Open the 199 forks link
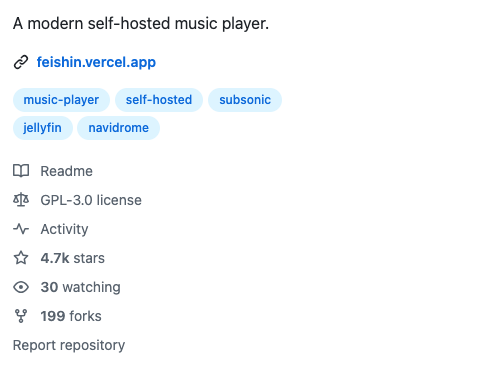 [71, 316]
